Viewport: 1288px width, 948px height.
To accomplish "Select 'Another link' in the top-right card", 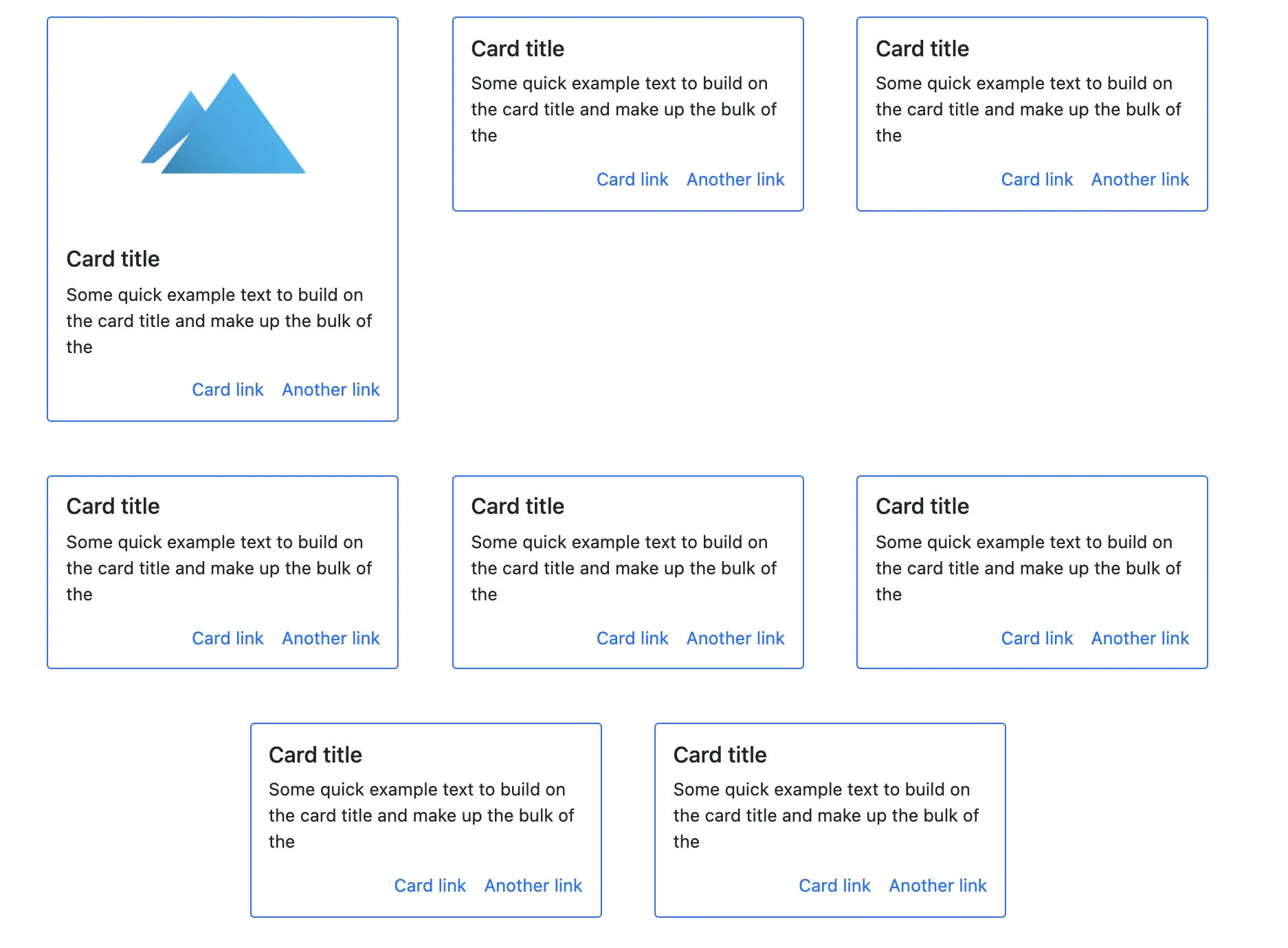I will click(x=1140, y=179).
